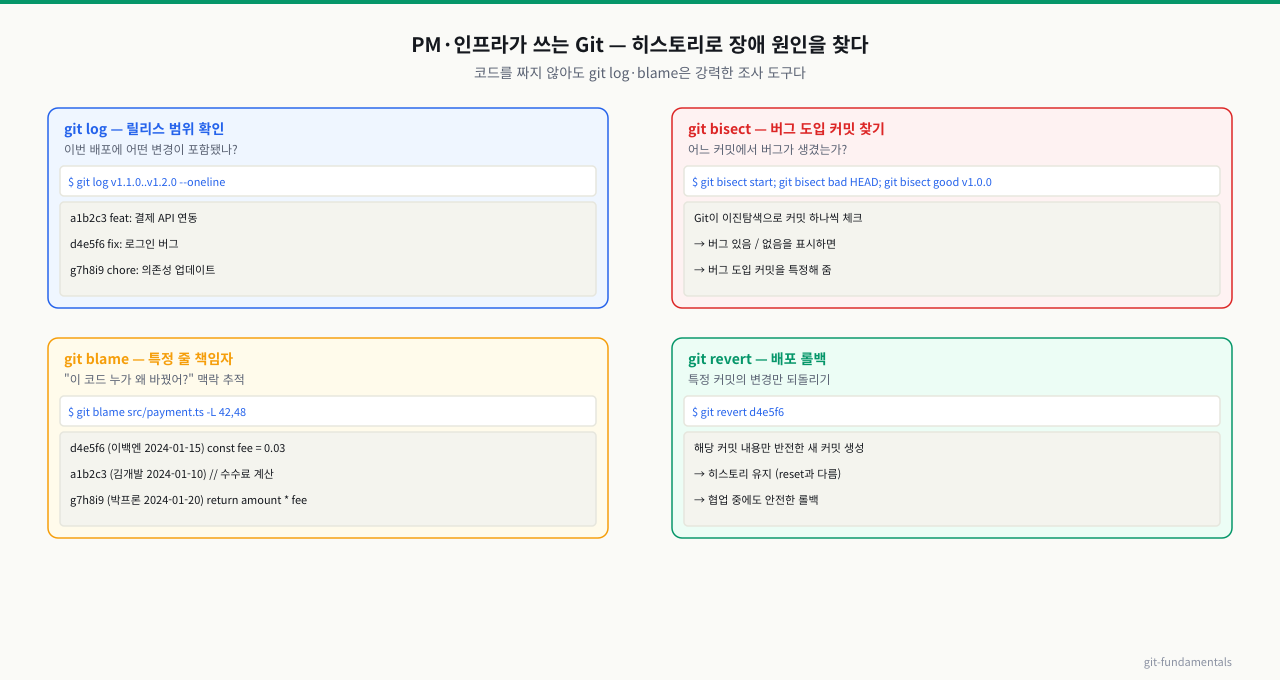Screen dimensions: 1280x680
Task: Click the '$ git blame src/payment.ts -L 42,48' box
Action: [328, 412]
